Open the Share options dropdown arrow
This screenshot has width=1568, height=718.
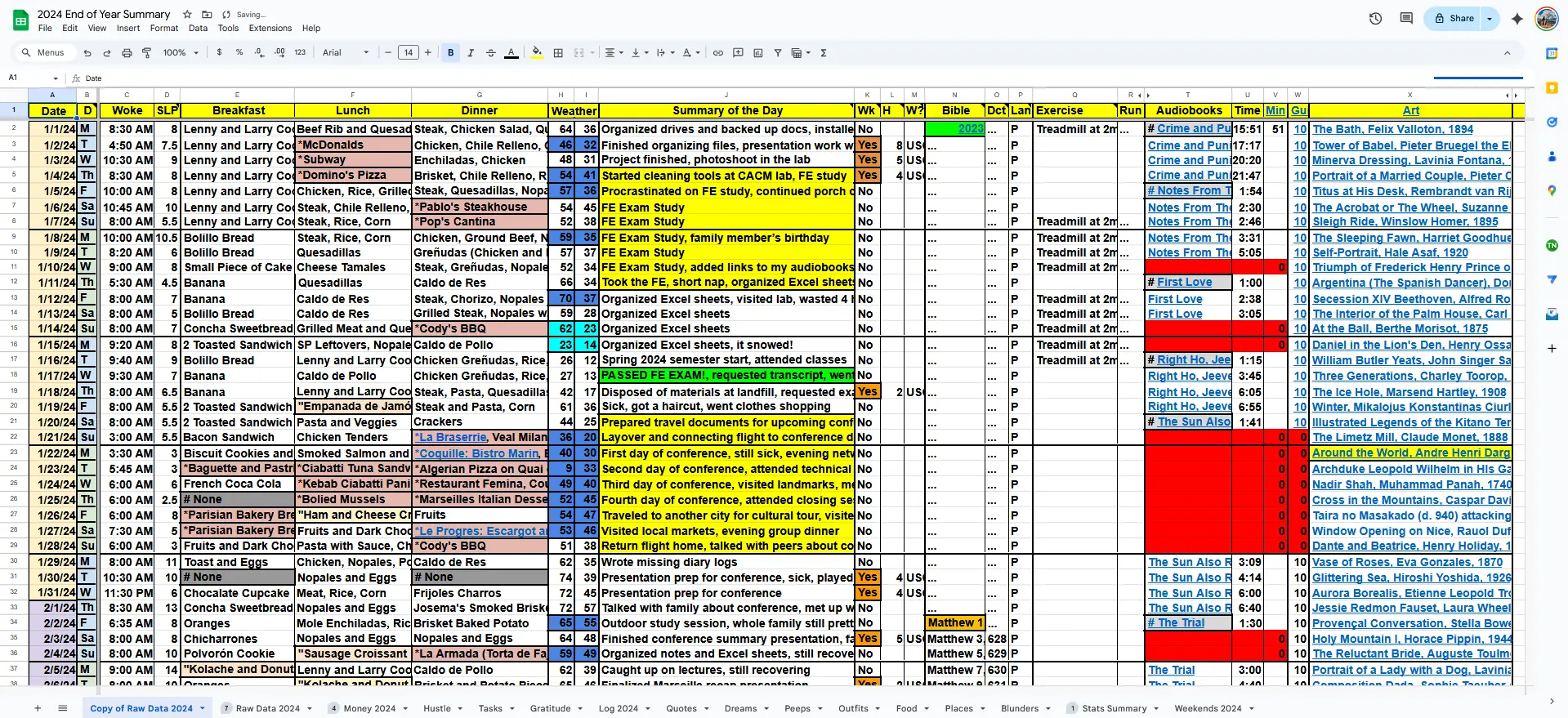(1490, 18)
